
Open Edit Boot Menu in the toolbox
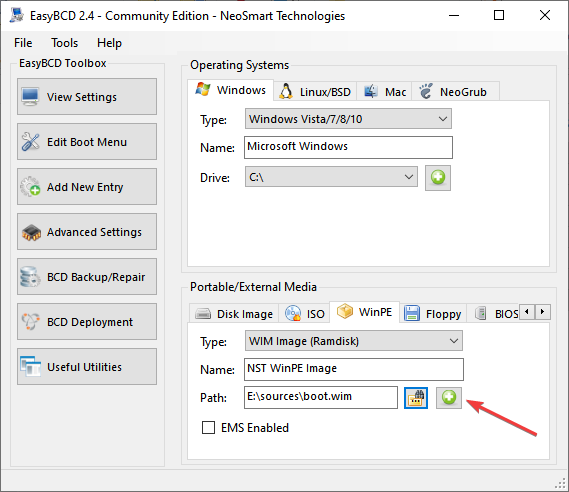[x=87, y=142]
